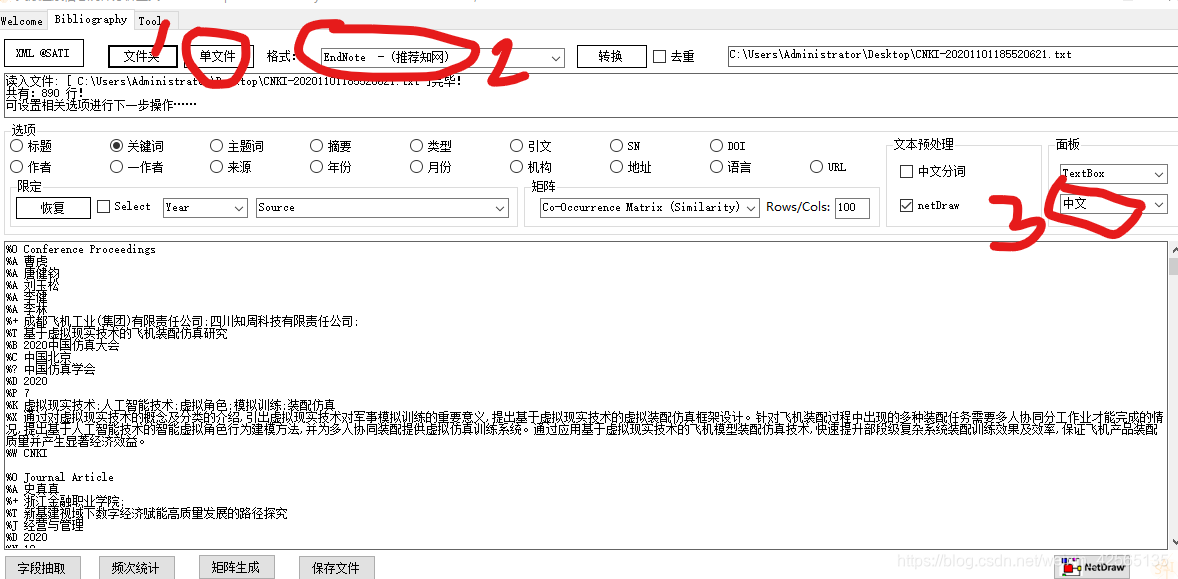
Task: Click the '%B 2020中国仿真大会' line
Action: click(x=62, y=345)
